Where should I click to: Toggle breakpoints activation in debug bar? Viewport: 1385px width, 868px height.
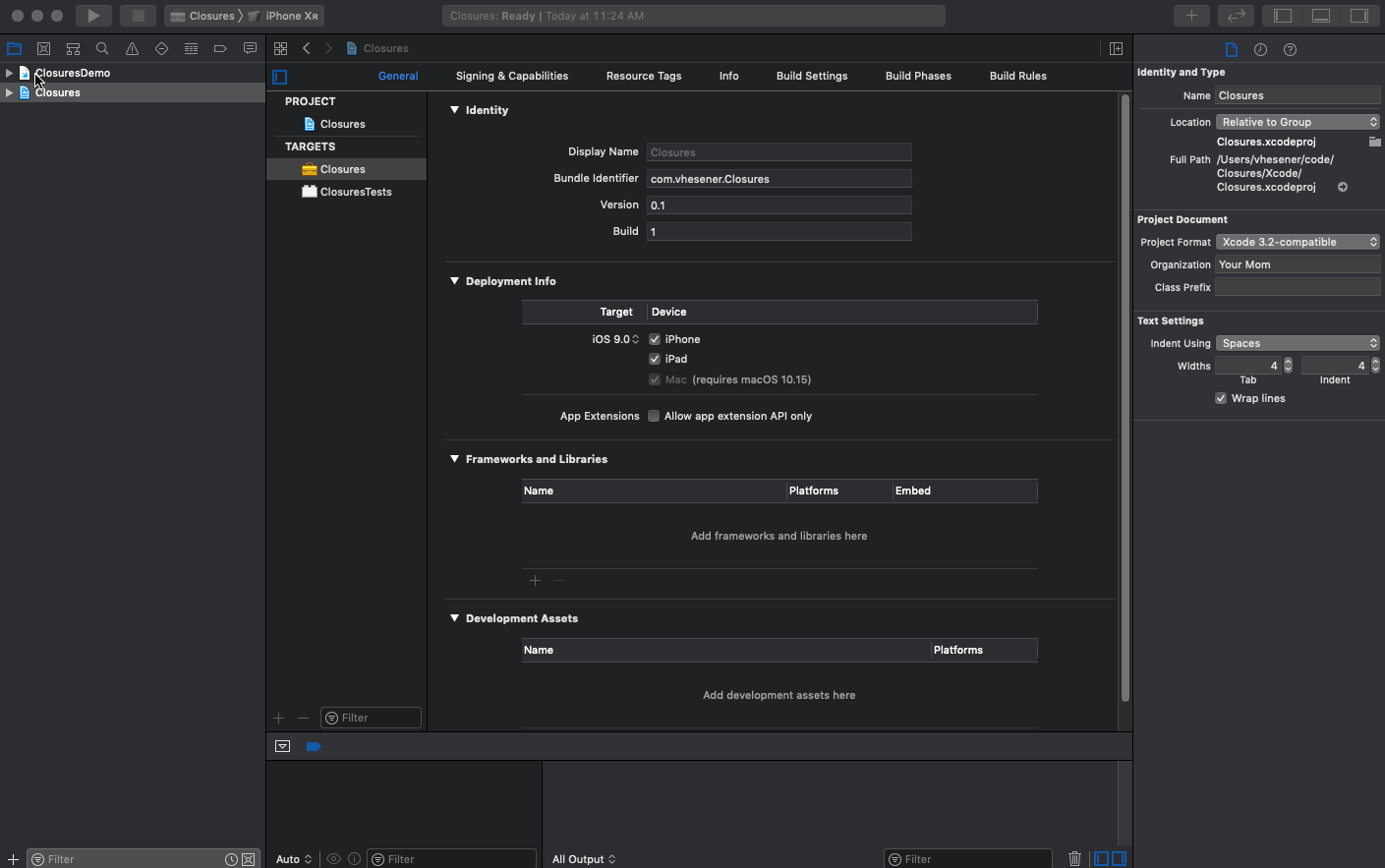coord(314,746)
